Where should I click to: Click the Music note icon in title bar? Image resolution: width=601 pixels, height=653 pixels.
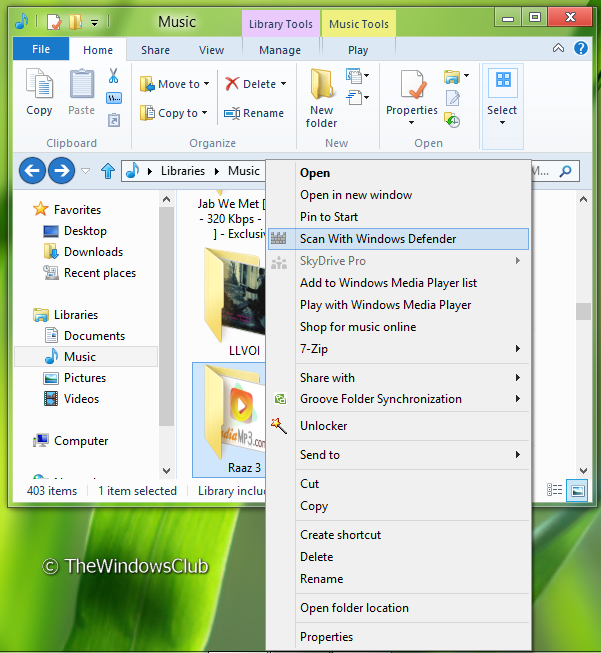pyautogui.click(x=22, y=21)
